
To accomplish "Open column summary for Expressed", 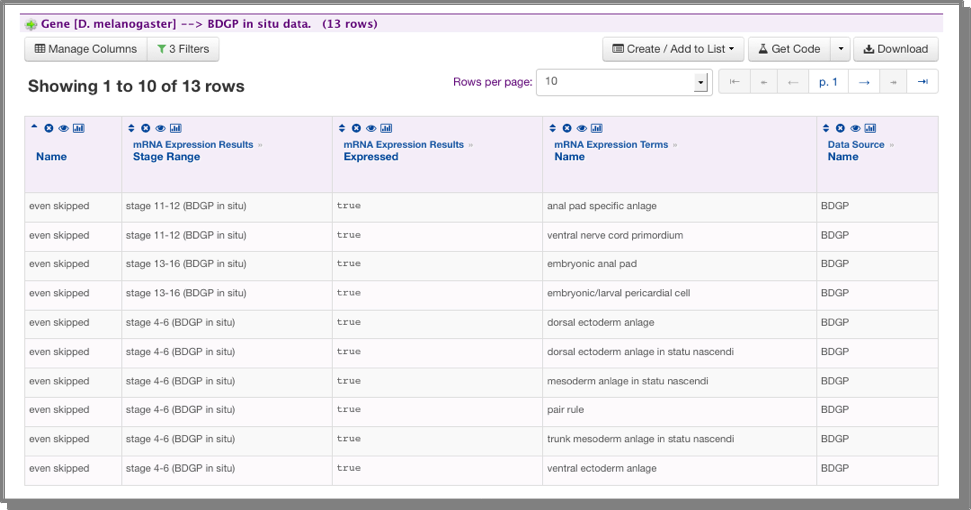I will tap(386, 128).
